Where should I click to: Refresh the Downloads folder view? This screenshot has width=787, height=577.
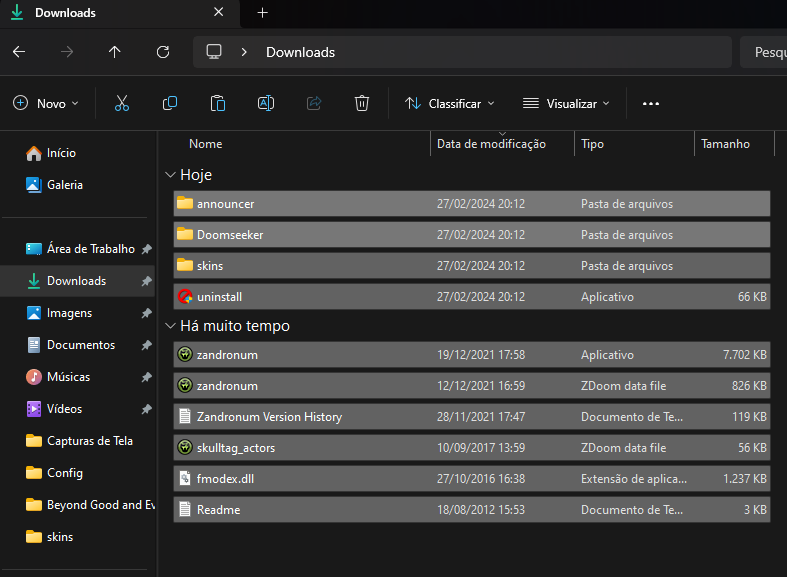[x=163, y=52]
